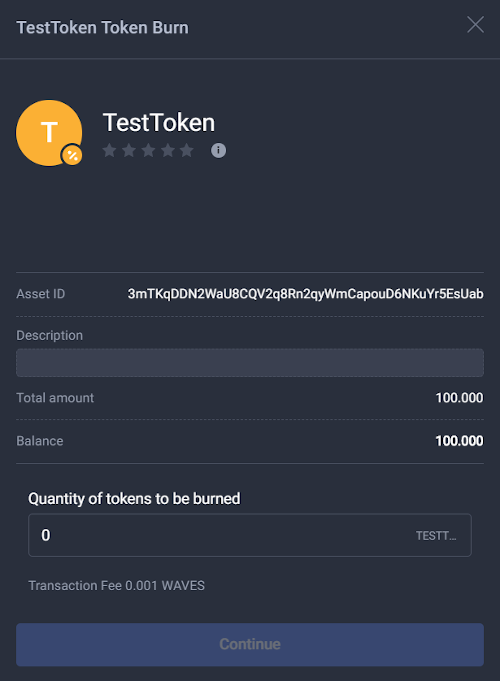Click the empty Description box

pyautogui.click(x=250, y=363)
